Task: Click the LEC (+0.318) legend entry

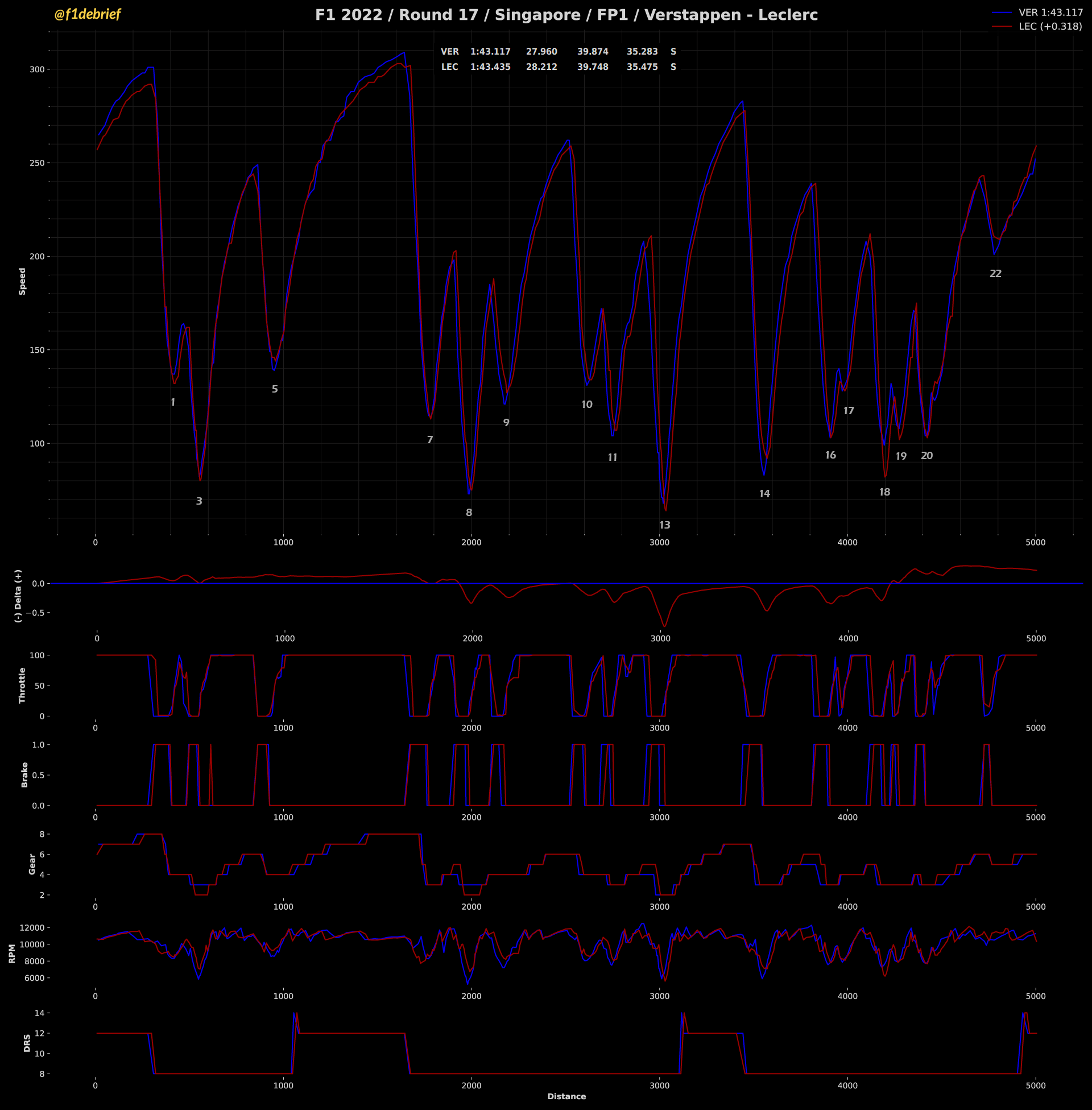Action: click(x=1050, y=26)
